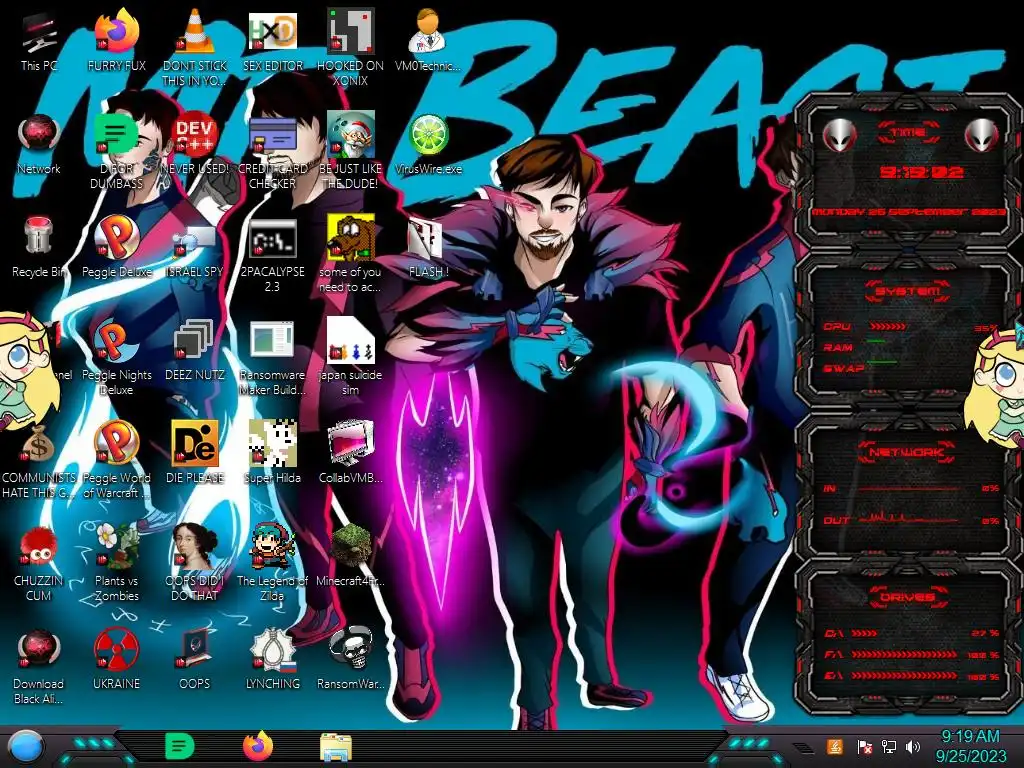Click the SWAP label in System widget
Viewport: 1024px width, 768px height.
tap(843, 368)
